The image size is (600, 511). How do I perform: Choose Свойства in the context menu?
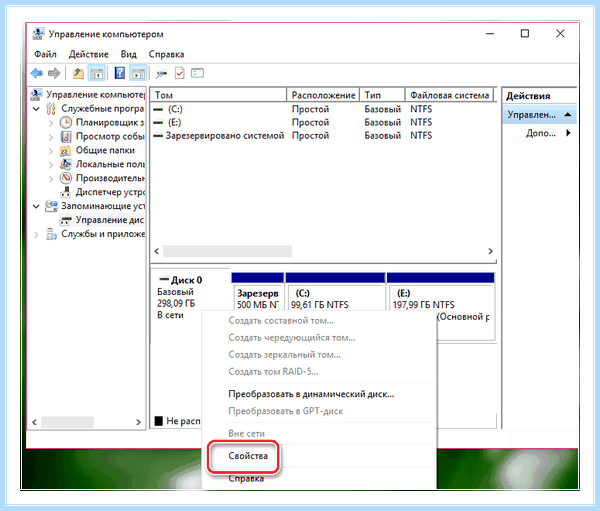coord(248,456)
